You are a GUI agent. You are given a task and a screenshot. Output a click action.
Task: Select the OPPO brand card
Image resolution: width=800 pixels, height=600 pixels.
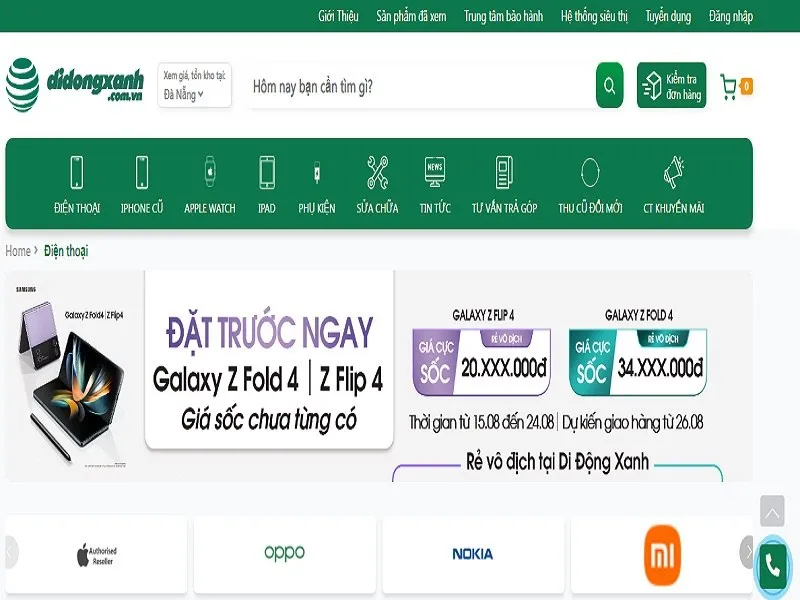(x=285, y=555)
